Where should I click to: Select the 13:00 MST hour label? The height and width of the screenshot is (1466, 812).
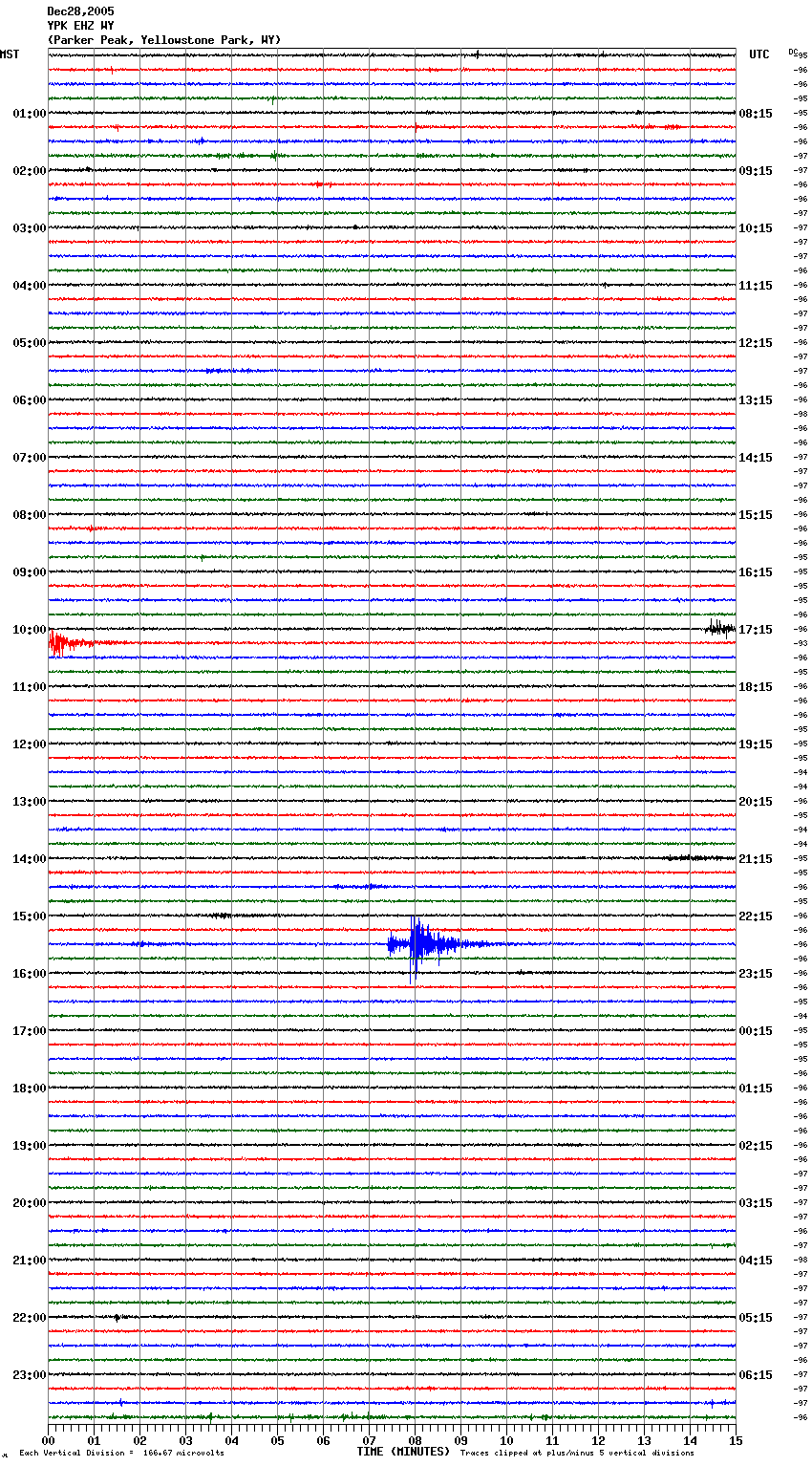30,802
